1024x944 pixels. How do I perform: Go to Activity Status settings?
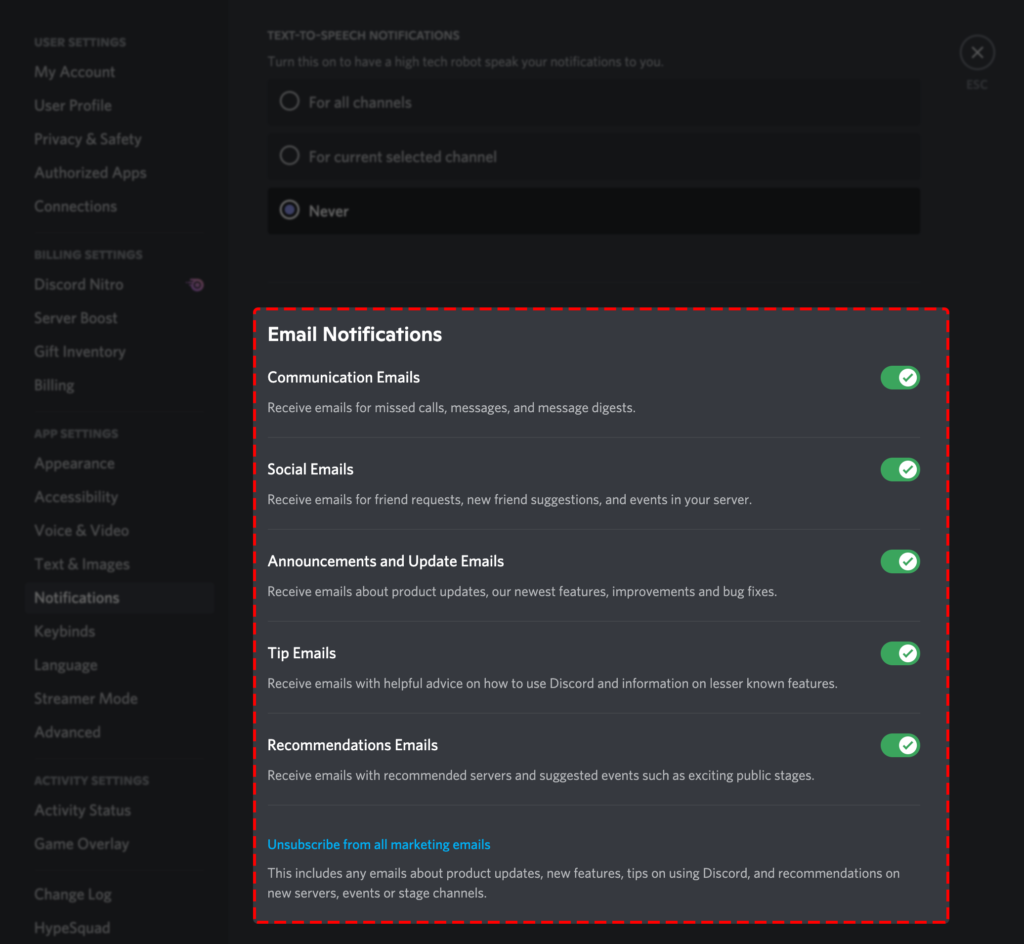(x=82, y=810)
